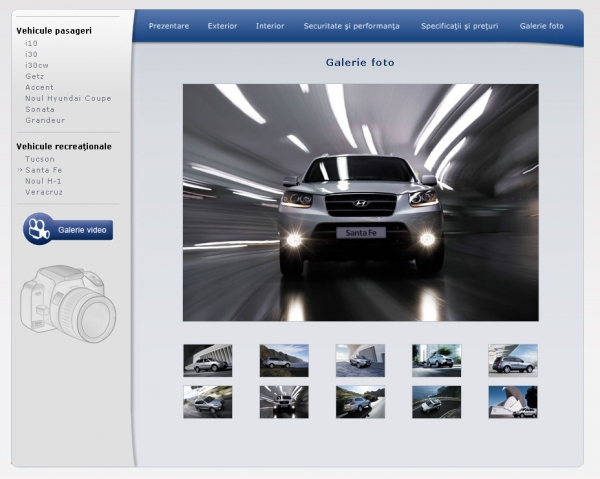Open the Tucson vehicle page
This screenshot has width=600, height=479.
(x=40, y=159)
